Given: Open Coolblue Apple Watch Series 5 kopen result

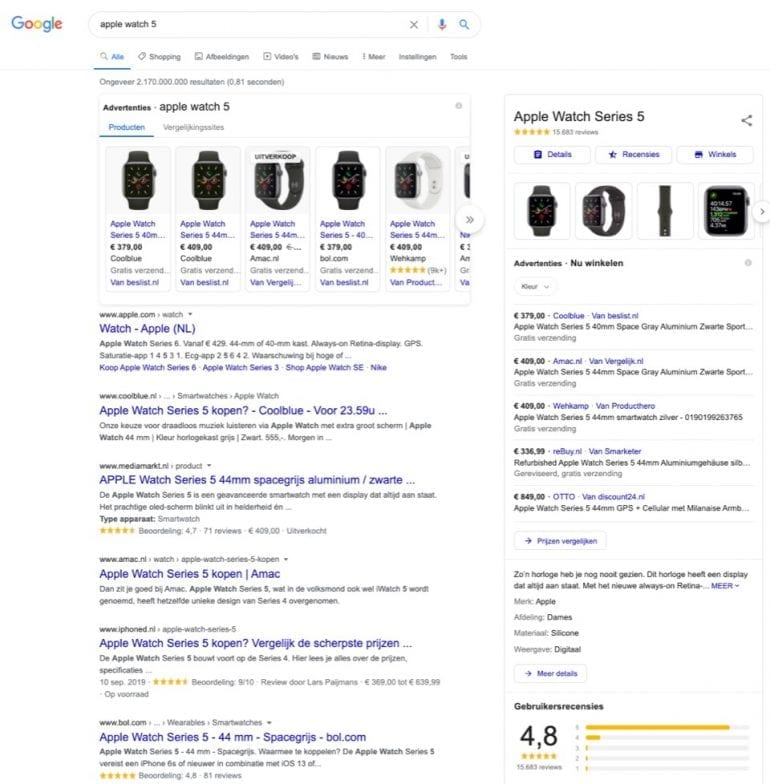Looking at the screenshot, I should click(243, 410).
